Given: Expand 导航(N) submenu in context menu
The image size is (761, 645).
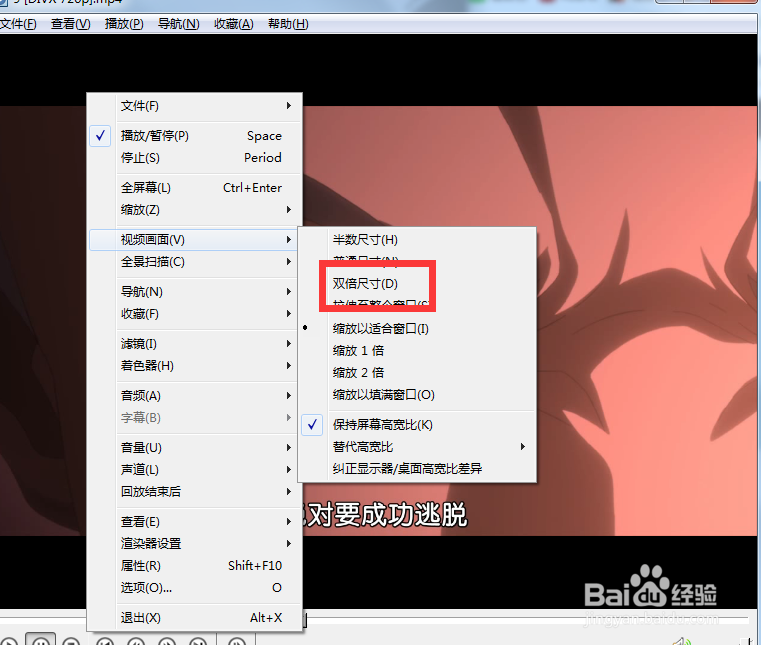Looking at the screenshot, I should [x=194, y=292].
